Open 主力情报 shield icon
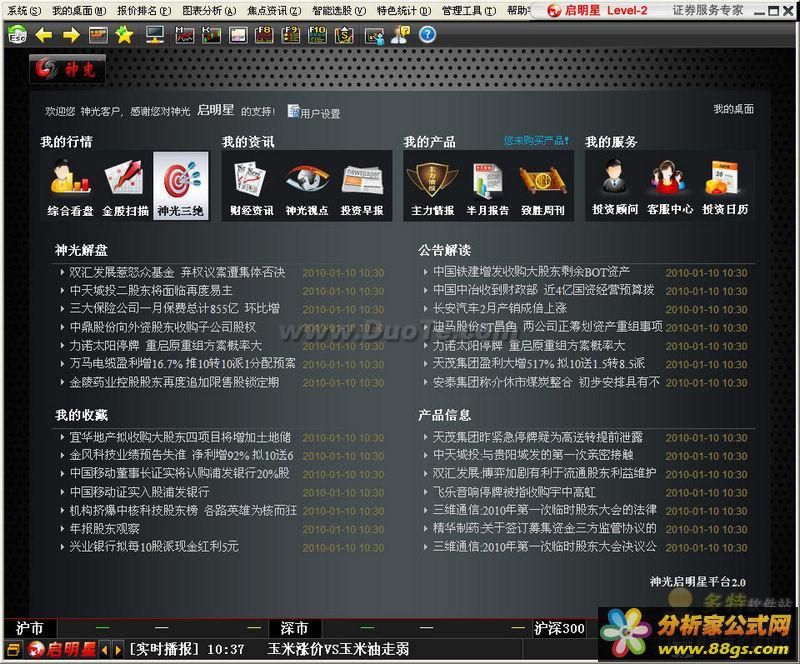Viewport: 800px width, 664px height. [x=433, y=187]
